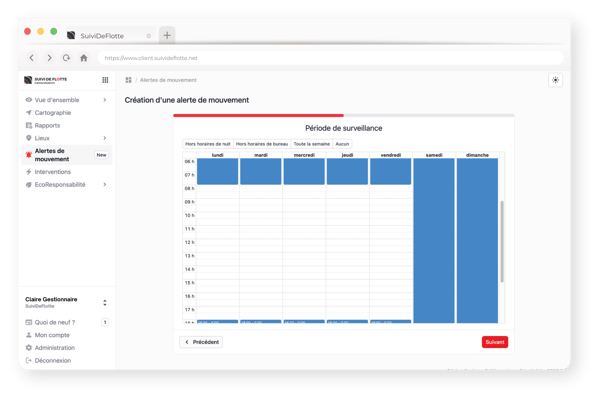The height and width of the screenshot is (399, 600).
Task: Click the SuiviDeFlotte tab favicon
Action: click(x=71, y=36)
